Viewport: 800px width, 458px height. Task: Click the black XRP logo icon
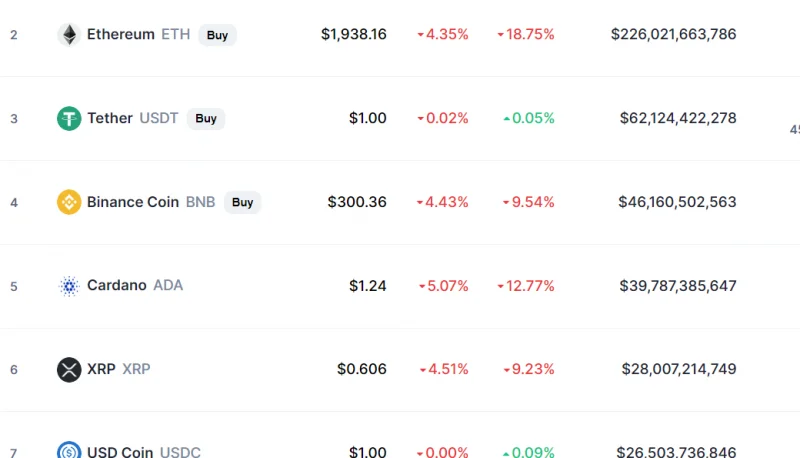69,369
